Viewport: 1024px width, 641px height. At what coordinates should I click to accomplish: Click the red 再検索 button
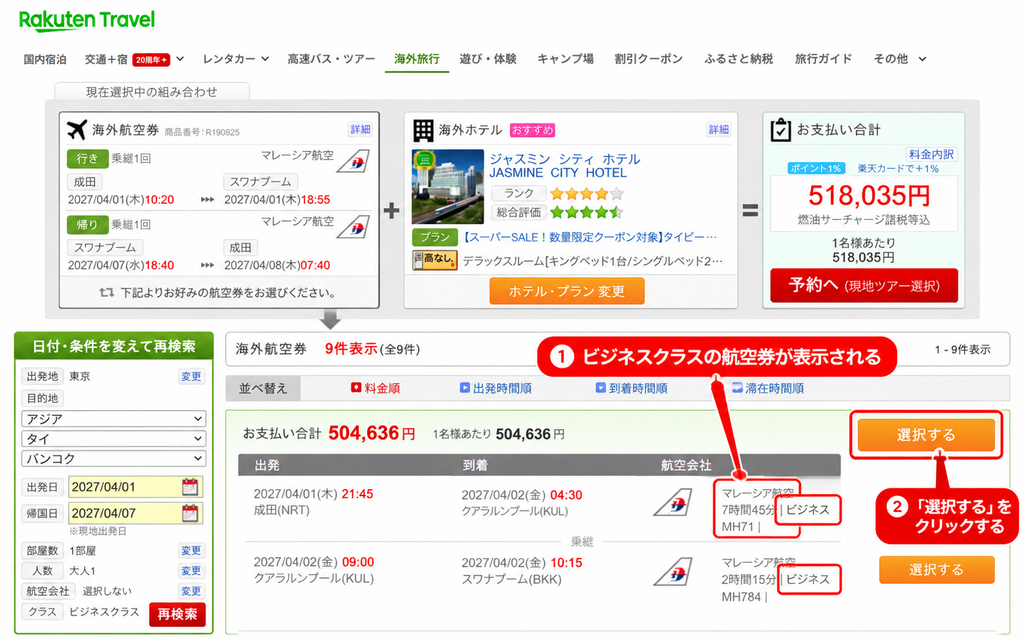177,614
